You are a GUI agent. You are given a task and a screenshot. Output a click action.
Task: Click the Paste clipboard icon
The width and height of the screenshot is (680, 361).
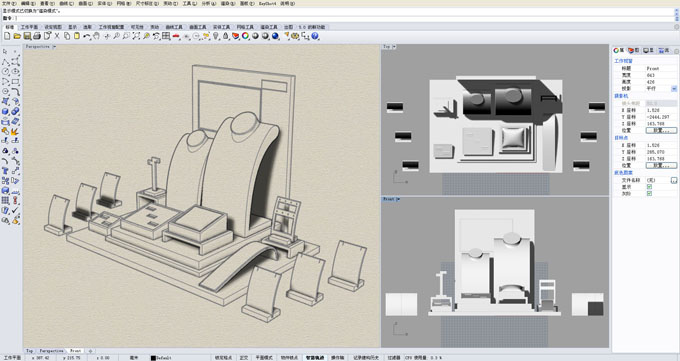[x=77, y=36]
